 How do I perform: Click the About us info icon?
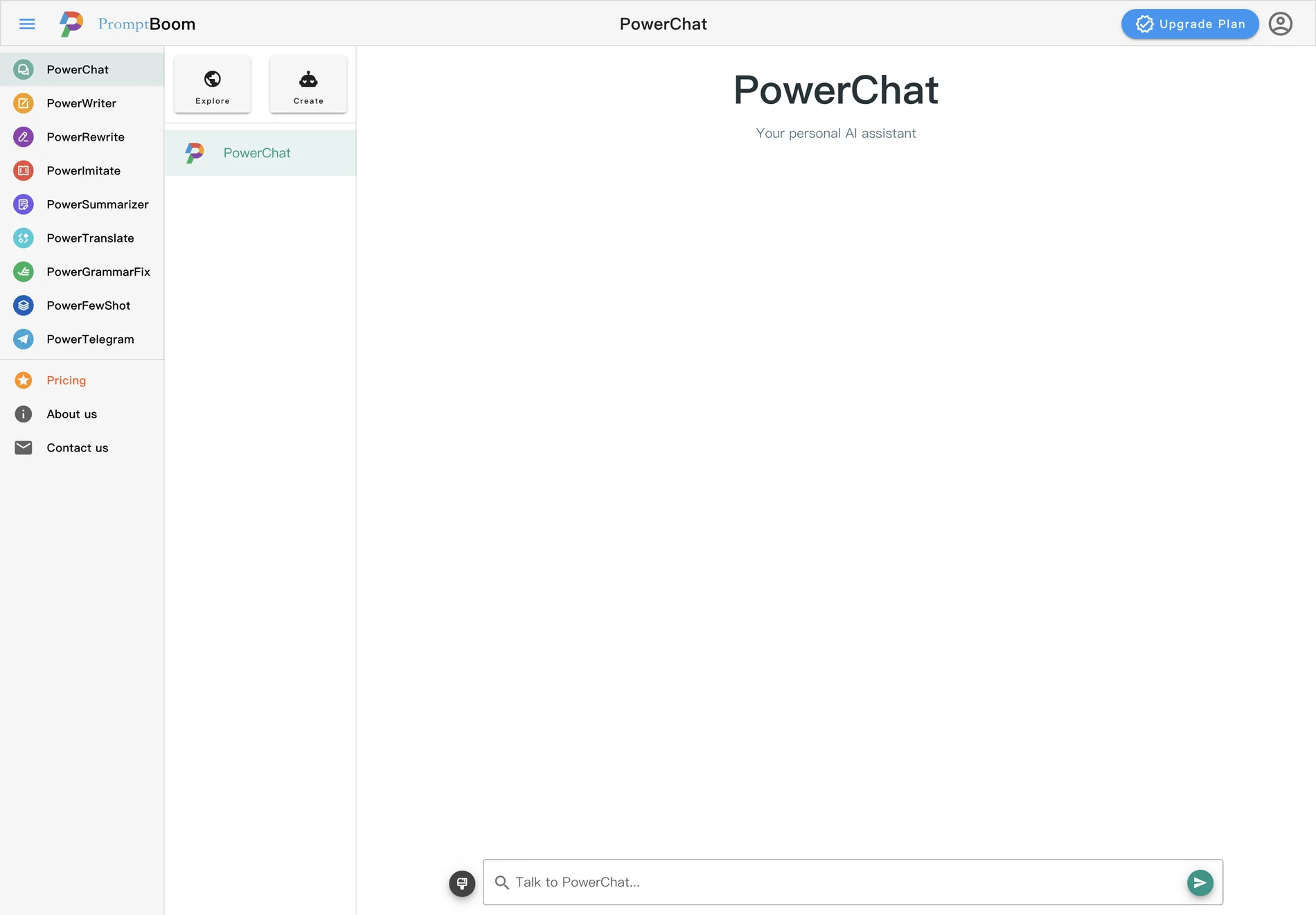tap(24, 414)
